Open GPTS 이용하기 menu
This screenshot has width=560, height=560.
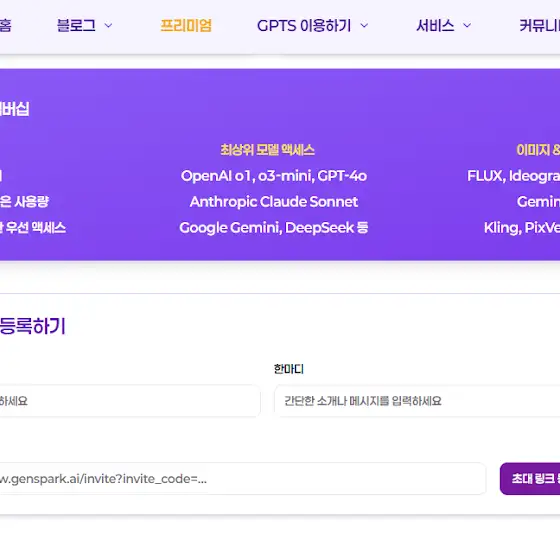(304, 26)
